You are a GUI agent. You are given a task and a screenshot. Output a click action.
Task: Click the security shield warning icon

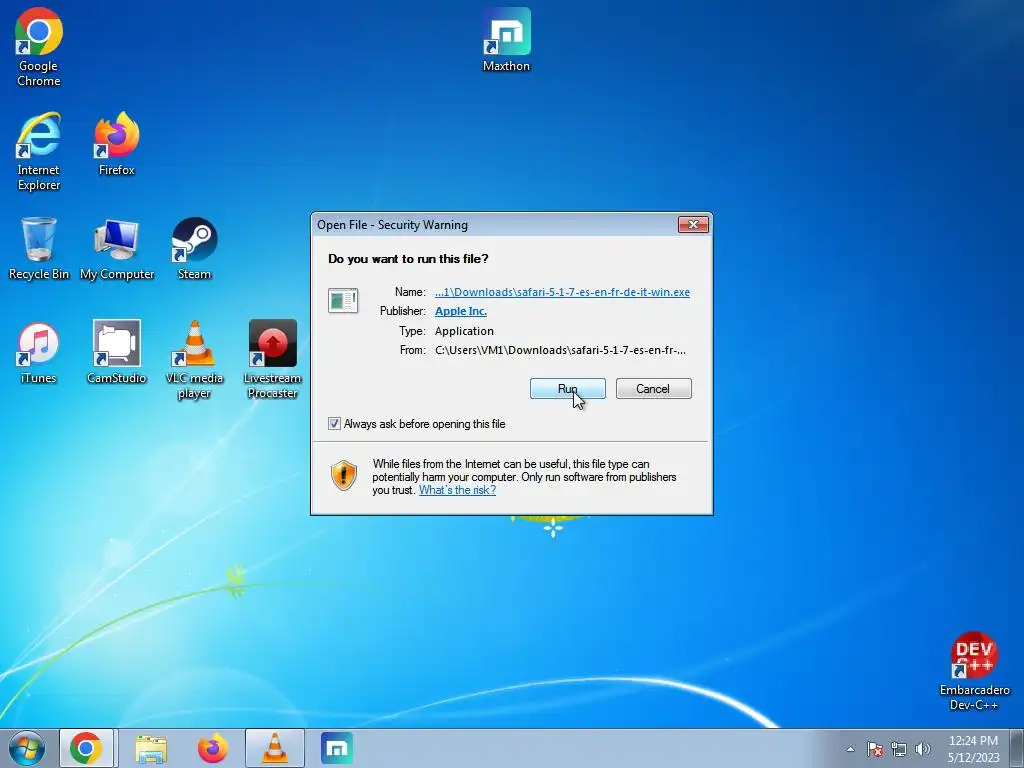[344, 475]
